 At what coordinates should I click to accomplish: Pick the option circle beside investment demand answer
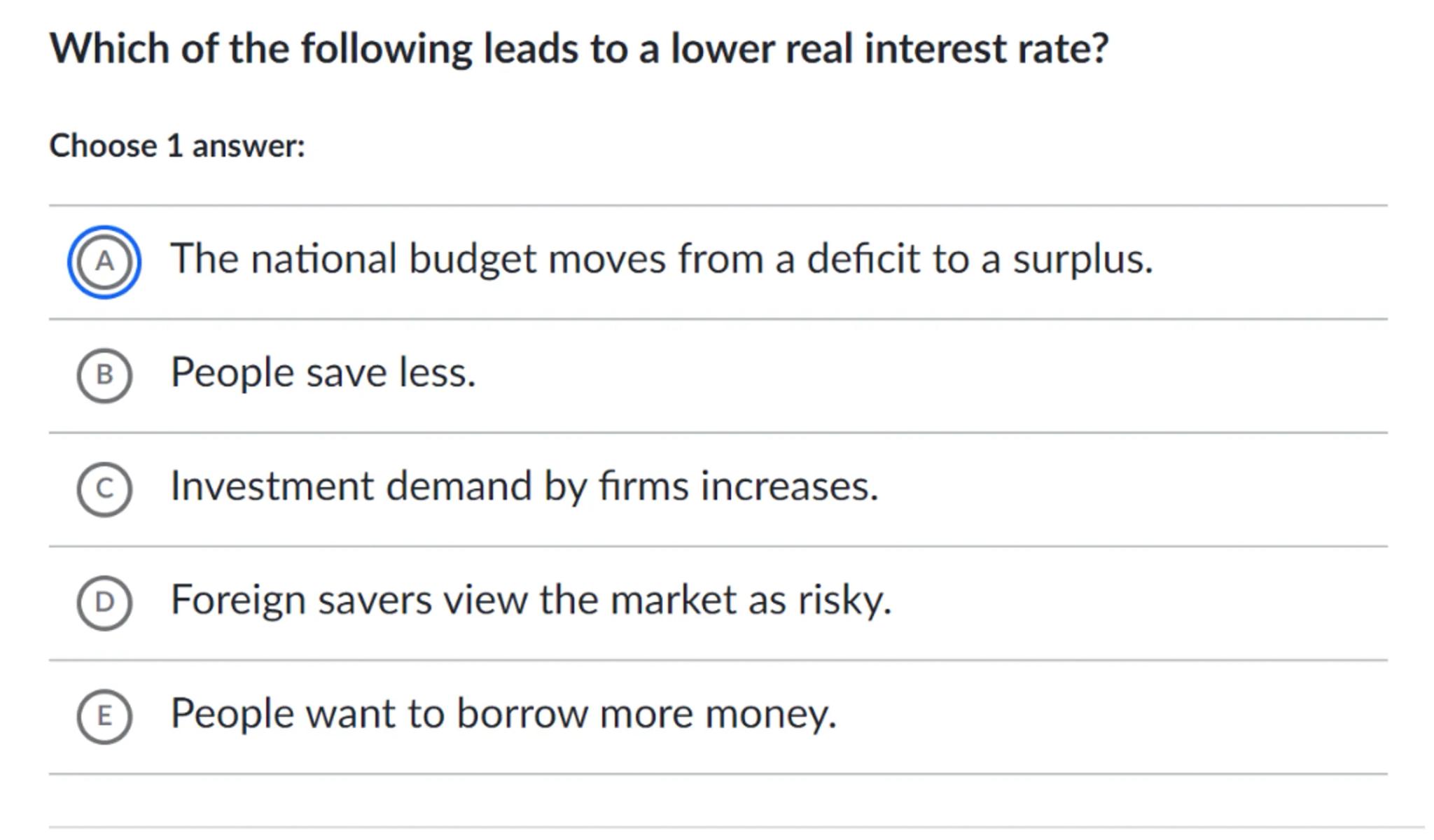click(x=104, y=489)
